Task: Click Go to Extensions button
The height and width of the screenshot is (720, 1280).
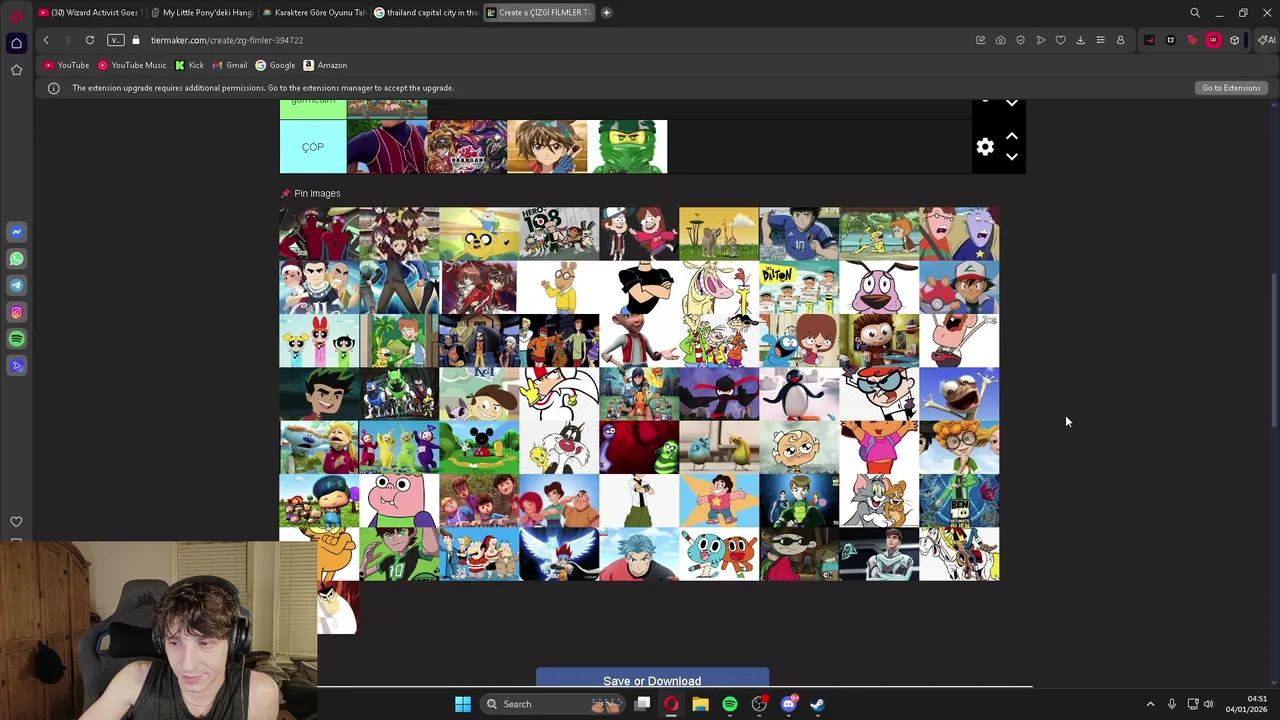Action: click(x=1231, y=88)
